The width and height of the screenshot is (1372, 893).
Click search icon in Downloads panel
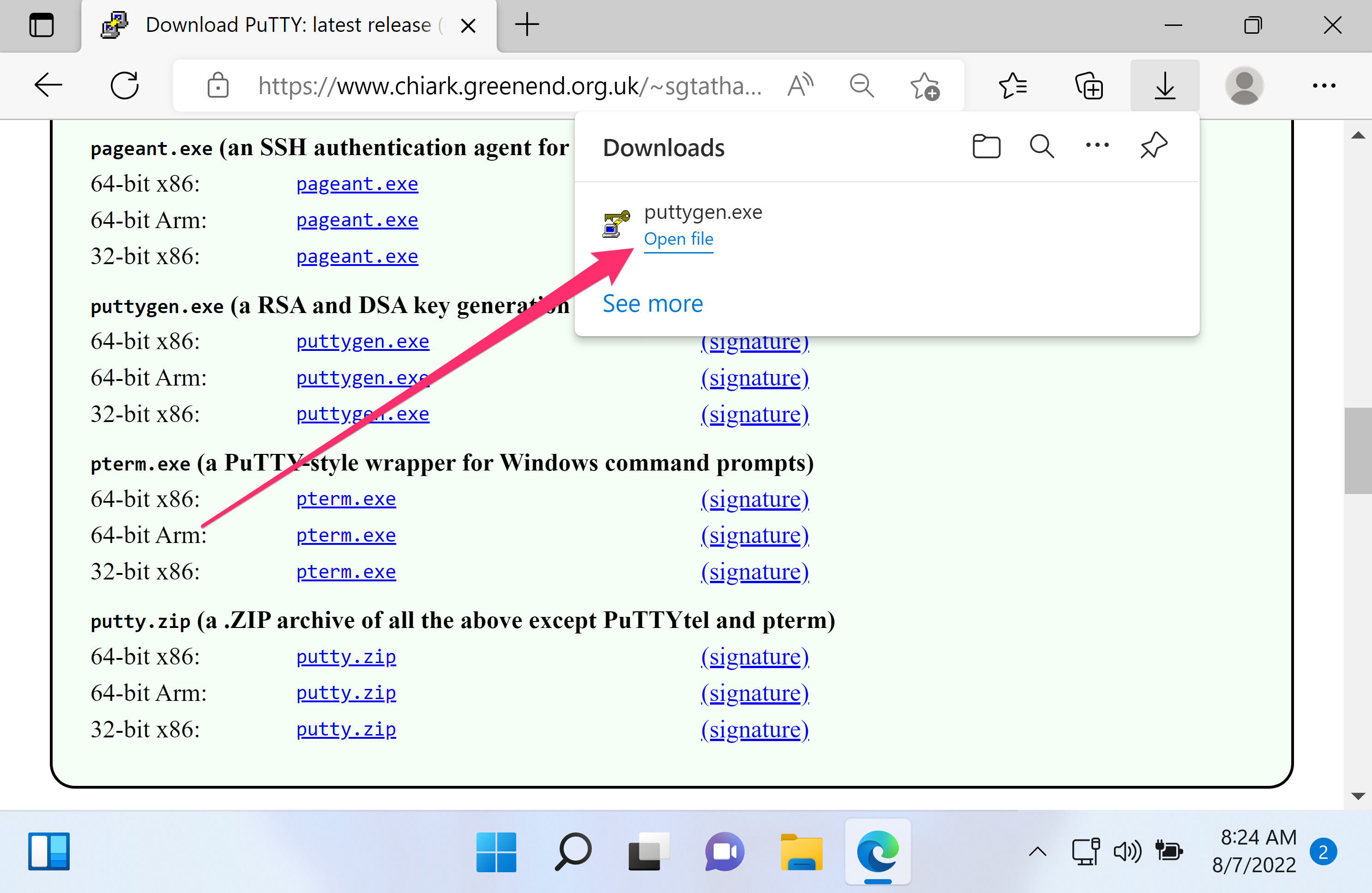tap(1041, 146)
